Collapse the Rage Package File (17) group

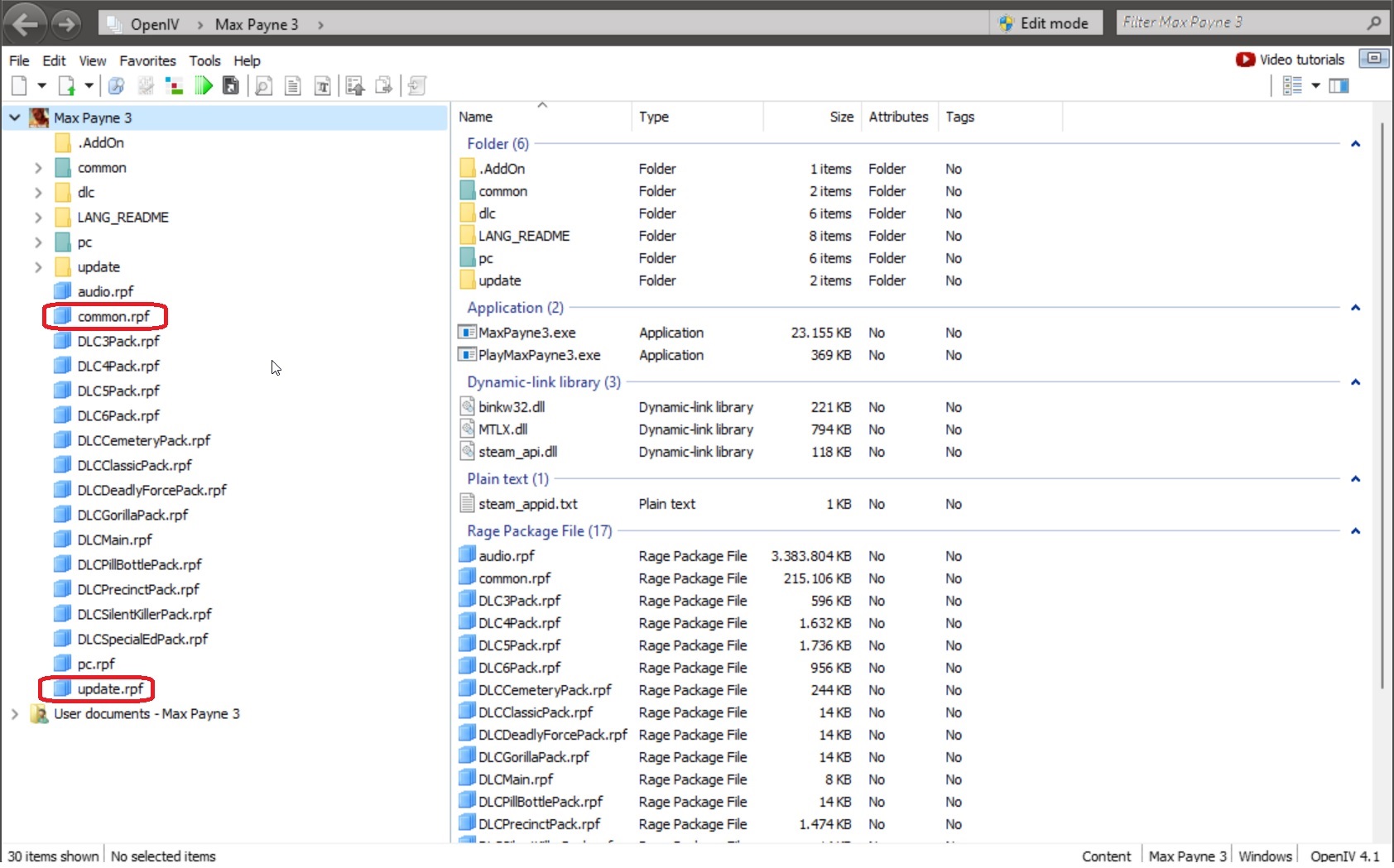(1355, 531)
